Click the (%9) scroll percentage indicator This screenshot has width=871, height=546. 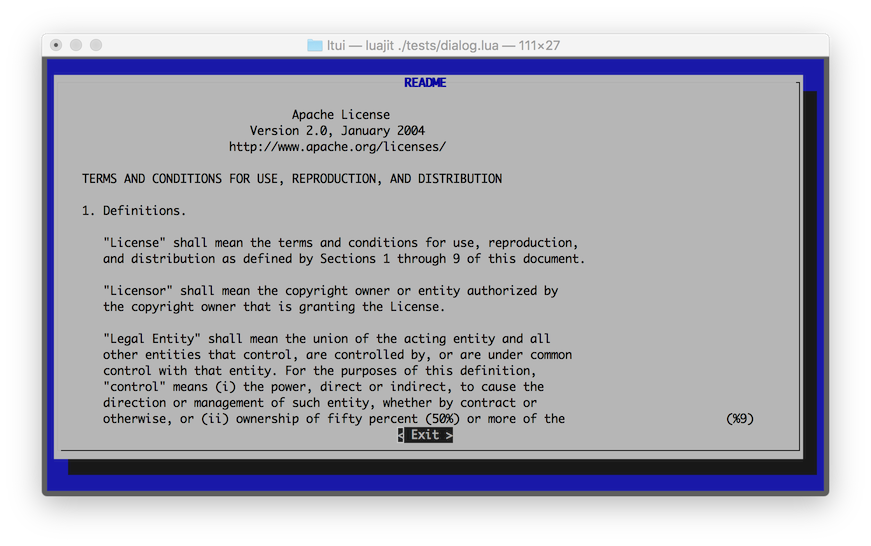(739, 419)
